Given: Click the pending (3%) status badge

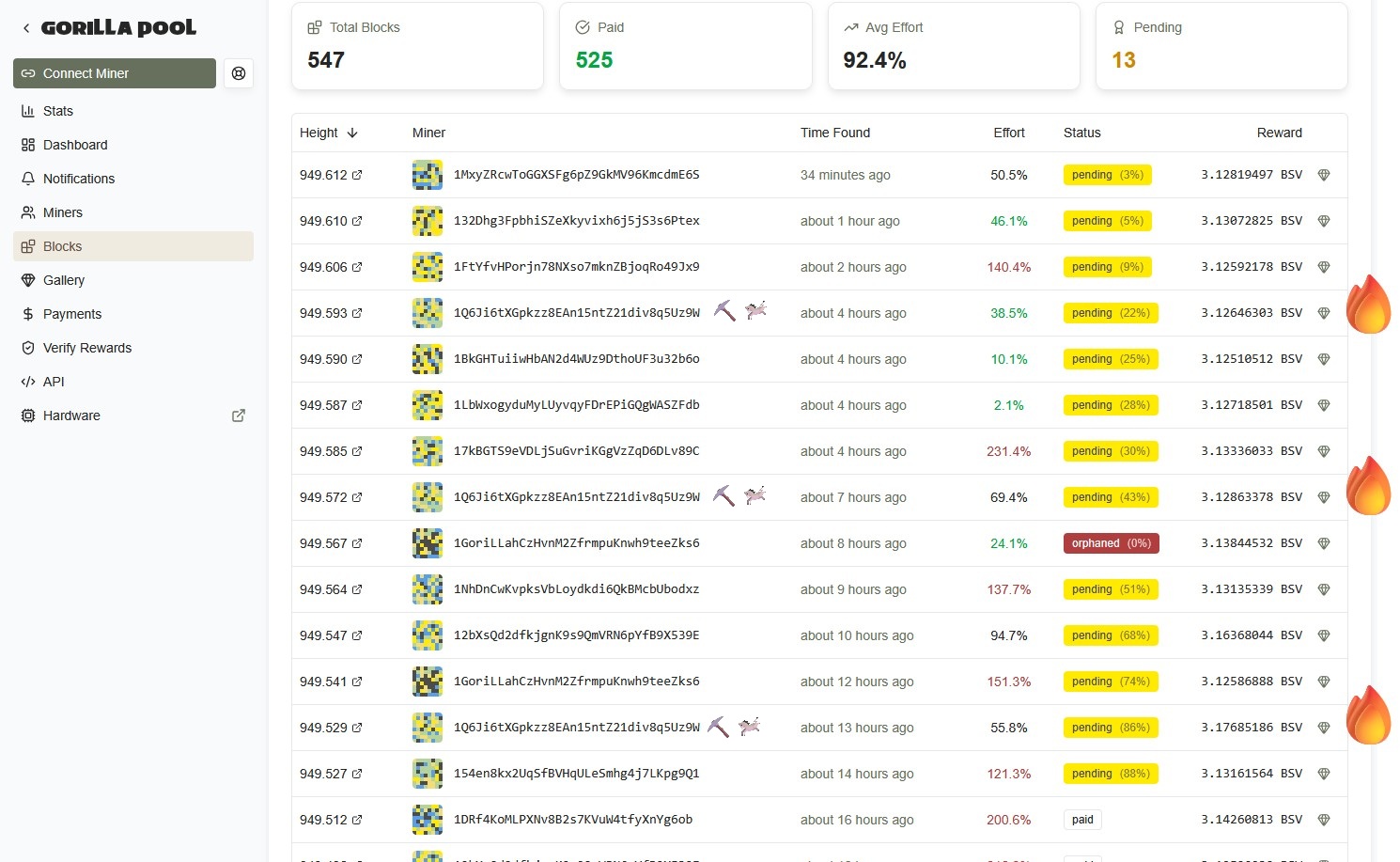Looking at the screenshot, I should point(1108,175).
